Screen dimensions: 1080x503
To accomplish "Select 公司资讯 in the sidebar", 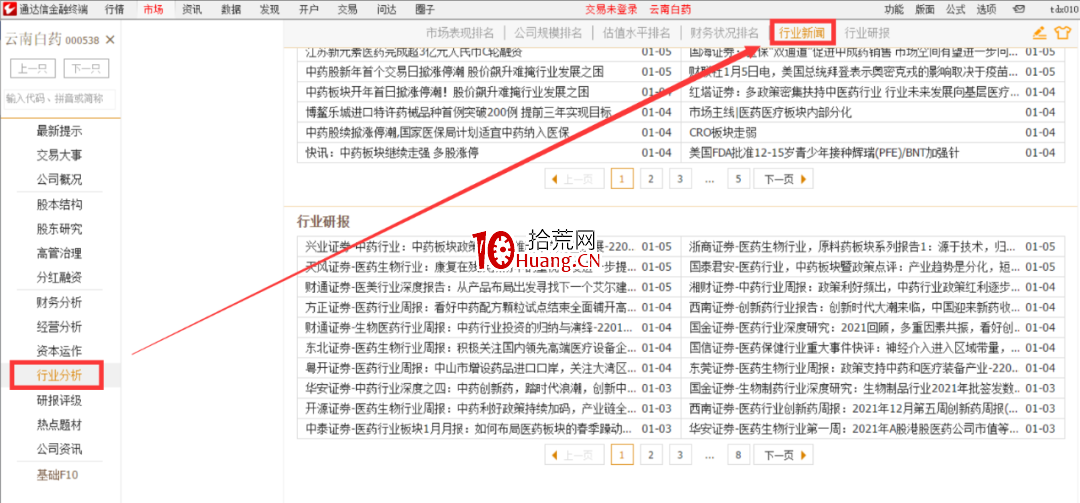I will (x=59, y=449).
